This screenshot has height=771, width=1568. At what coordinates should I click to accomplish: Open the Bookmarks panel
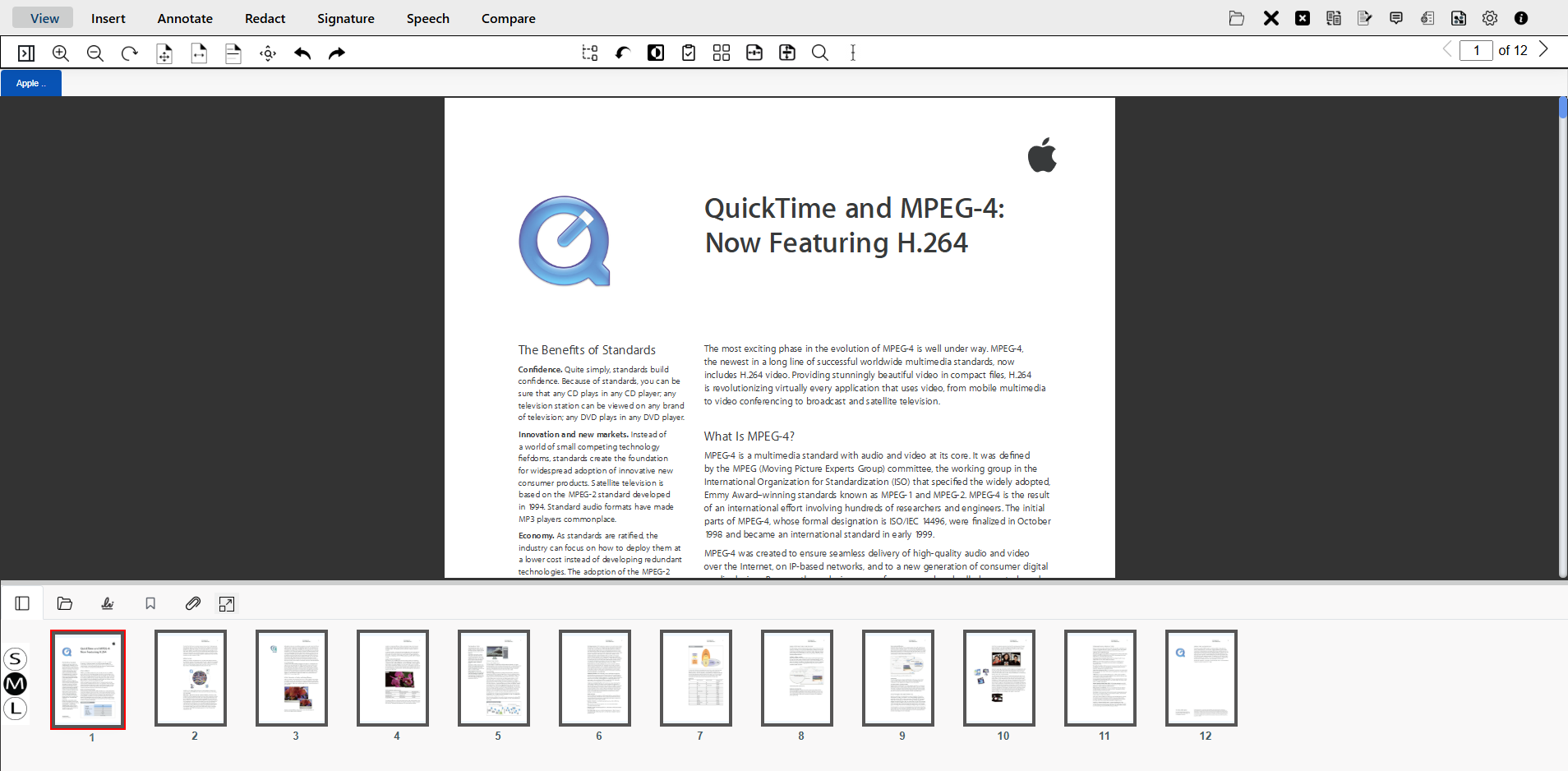[150, 602]
